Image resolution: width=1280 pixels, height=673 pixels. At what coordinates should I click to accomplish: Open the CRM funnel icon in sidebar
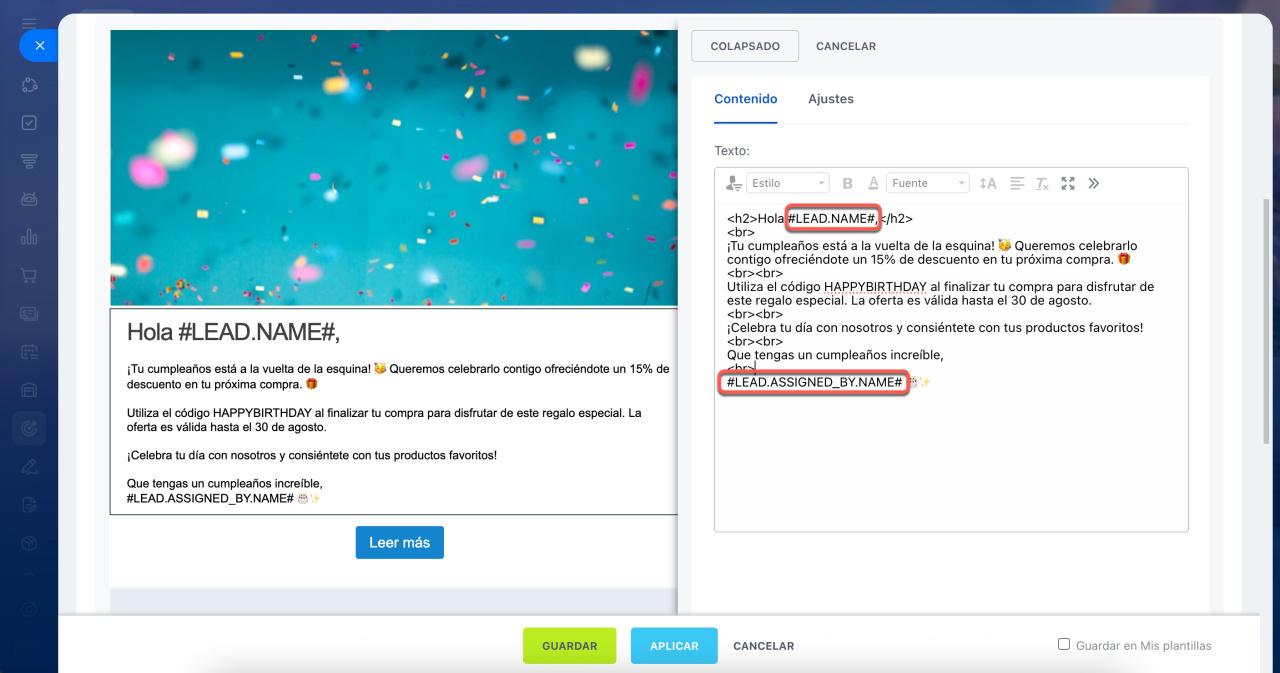(x=29, y=161)
